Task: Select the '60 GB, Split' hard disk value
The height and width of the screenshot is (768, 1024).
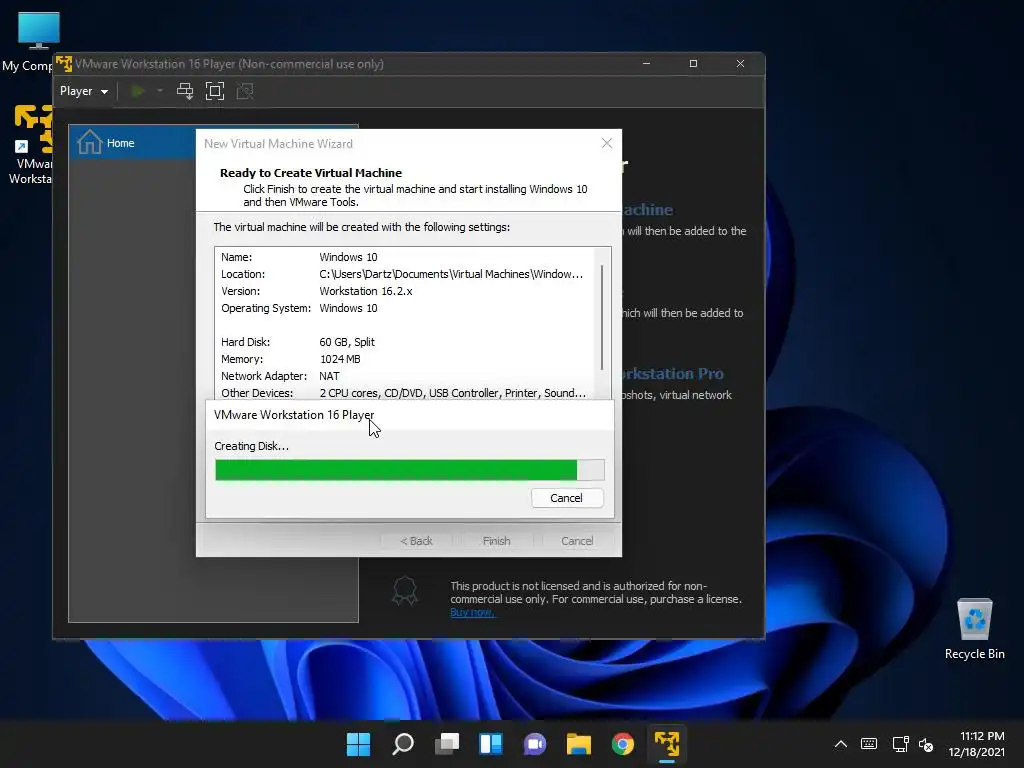Action: click(x=347, y=342)
